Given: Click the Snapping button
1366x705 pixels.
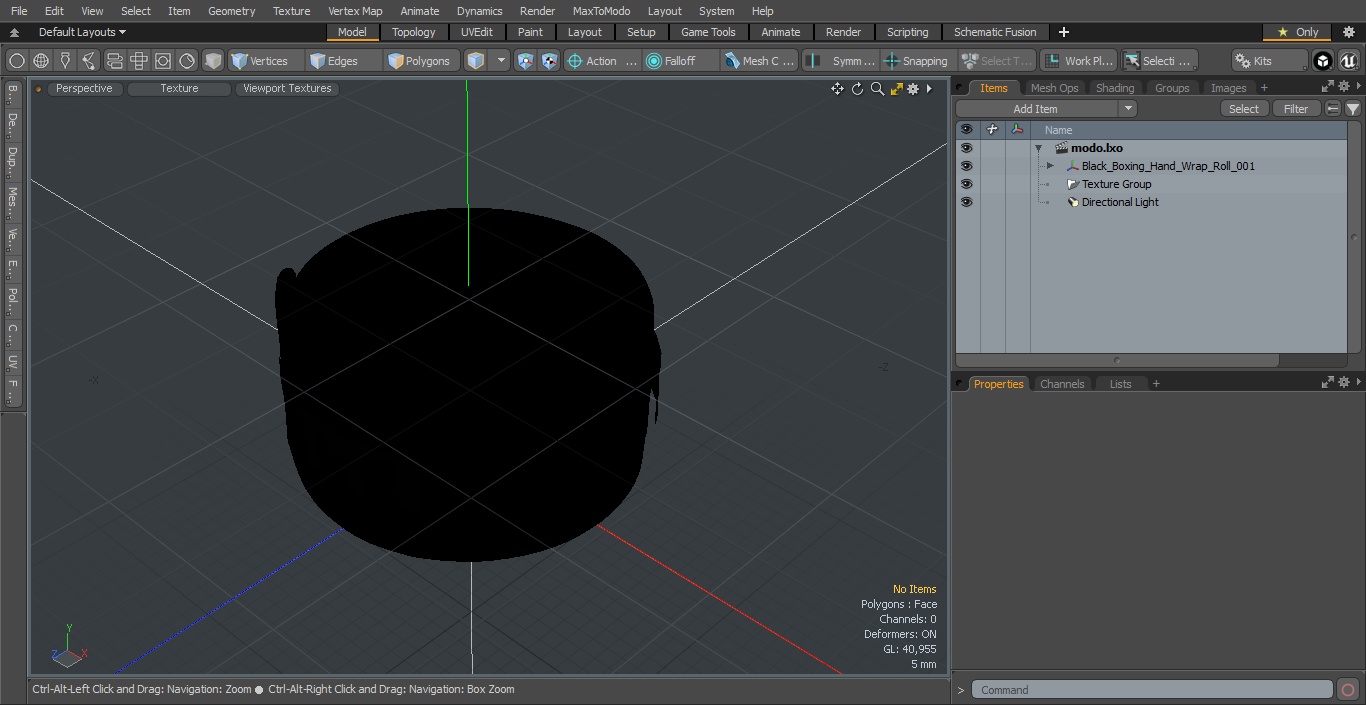Looking at the screenshot, I should 916,61.
